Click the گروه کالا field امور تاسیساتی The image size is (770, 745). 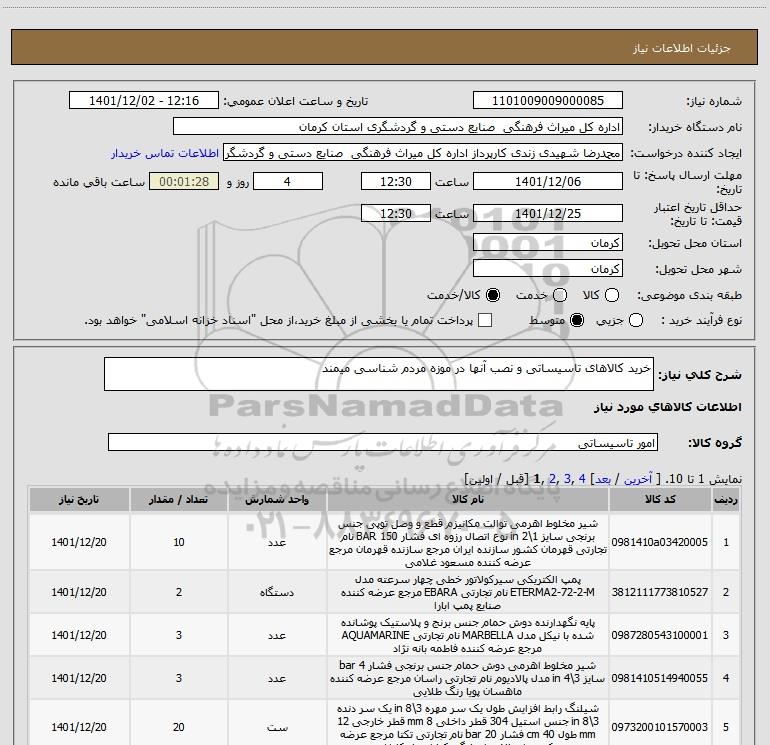coord(383,442)
